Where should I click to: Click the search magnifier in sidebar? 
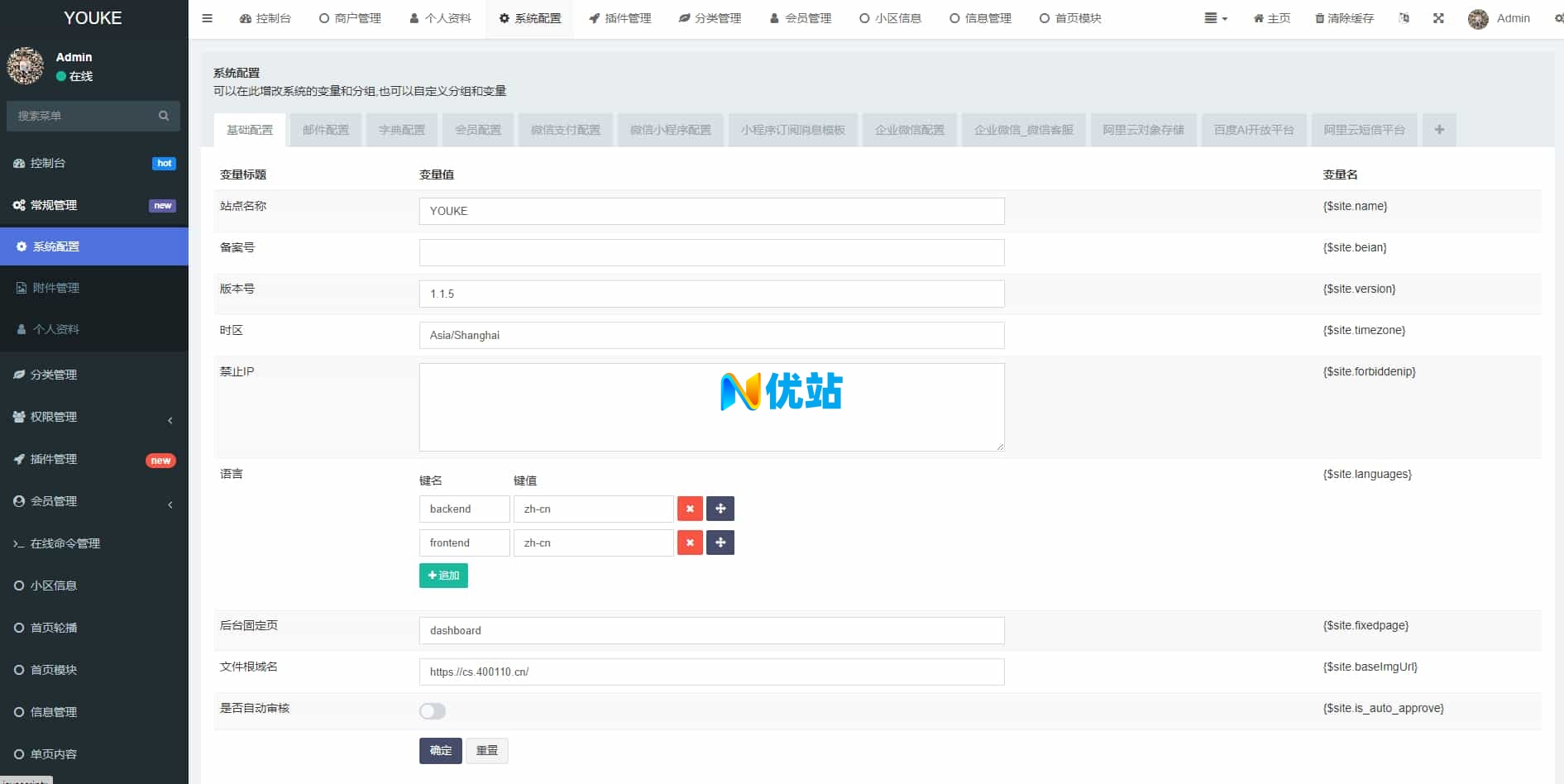[164, 116]
